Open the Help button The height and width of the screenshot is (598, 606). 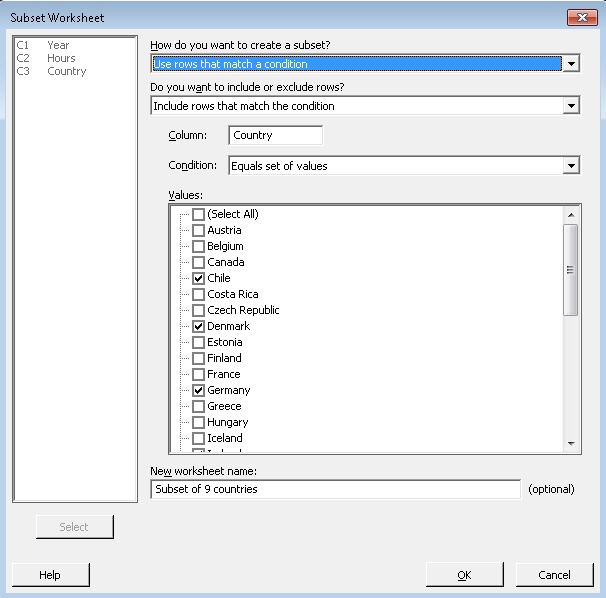[x=50, y=575]
